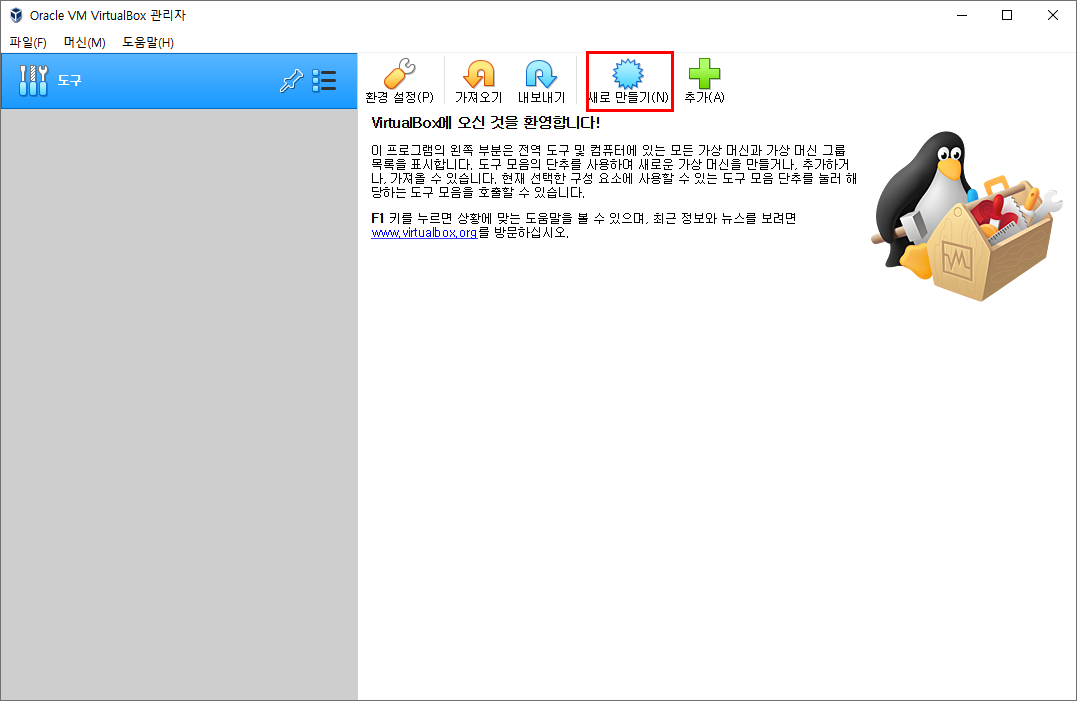
Task: Open the list menu icon in 도구 row
Action: tap(324, 80)
